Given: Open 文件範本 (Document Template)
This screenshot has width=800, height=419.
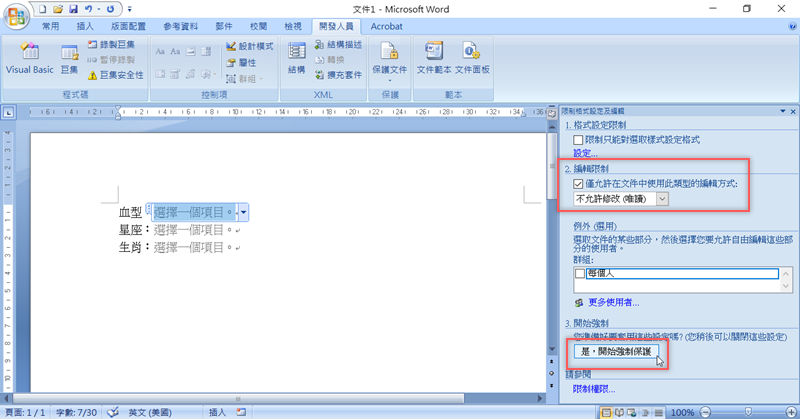Looking at the screenshot, I should pos(434,58).
